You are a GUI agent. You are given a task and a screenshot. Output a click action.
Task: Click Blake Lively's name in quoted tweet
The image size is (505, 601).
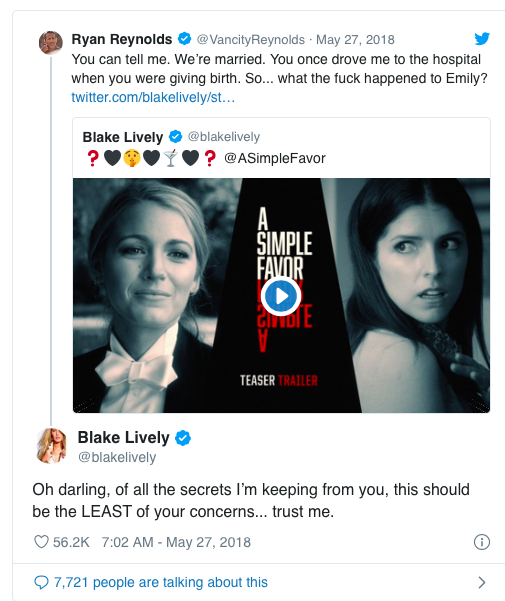click(123, 137)
